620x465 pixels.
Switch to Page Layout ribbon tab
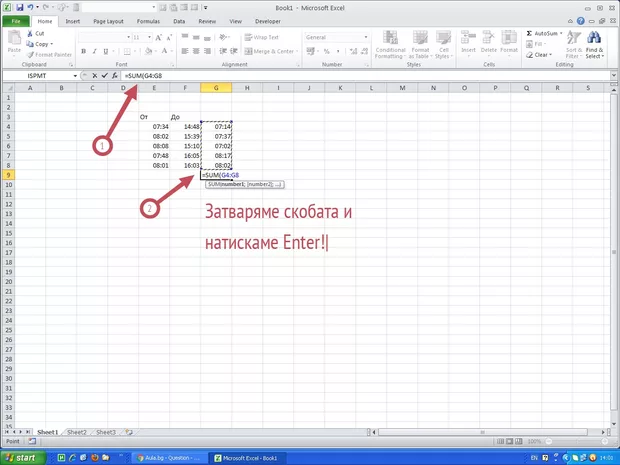pyautogui.click(x=108, y=21)
